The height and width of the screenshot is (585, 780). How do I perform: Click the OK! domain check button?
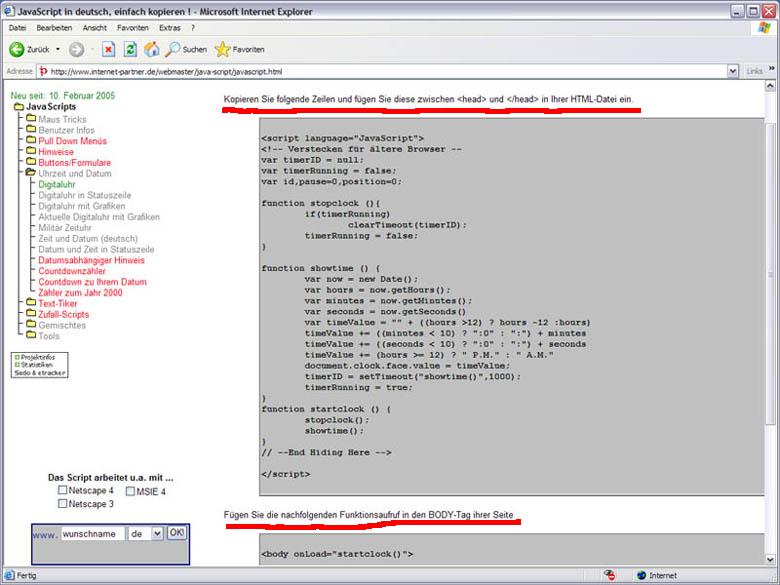177,533
